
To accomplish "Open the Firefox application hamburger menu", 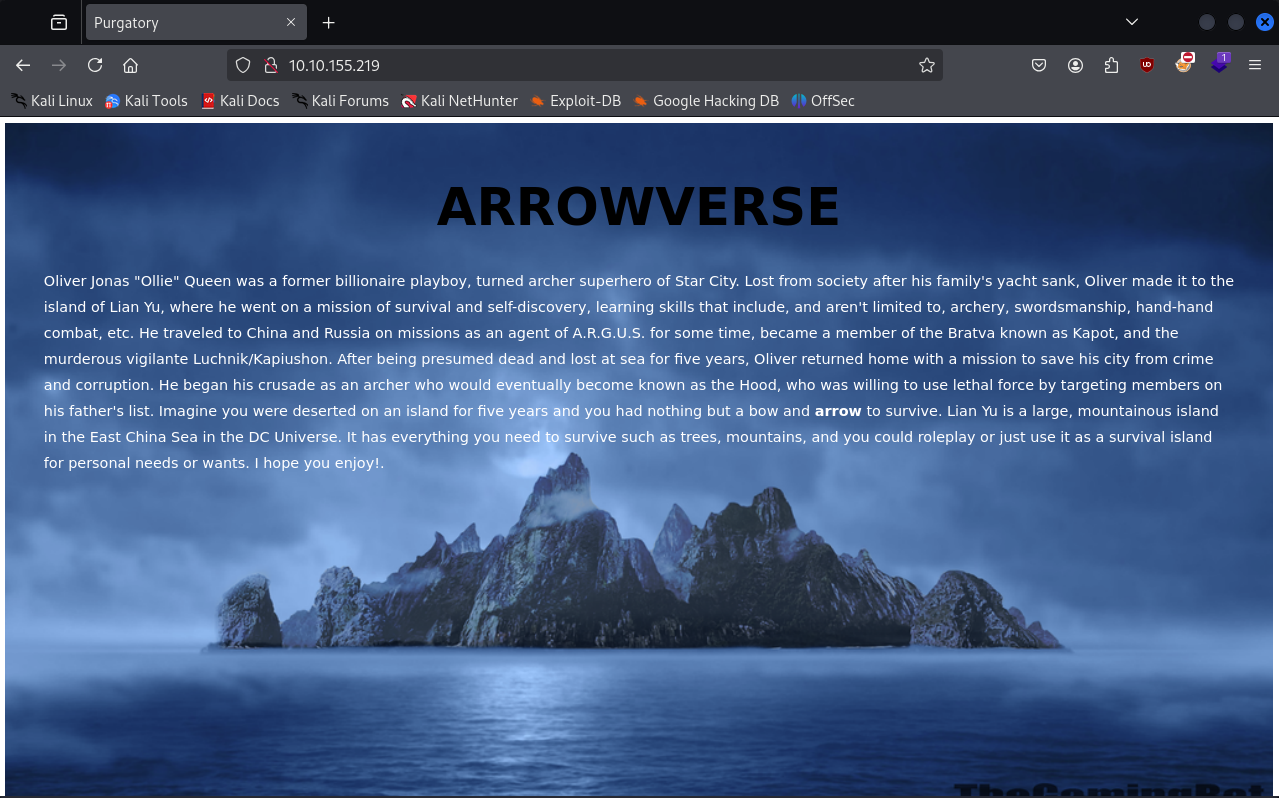I will point(1255,65).
